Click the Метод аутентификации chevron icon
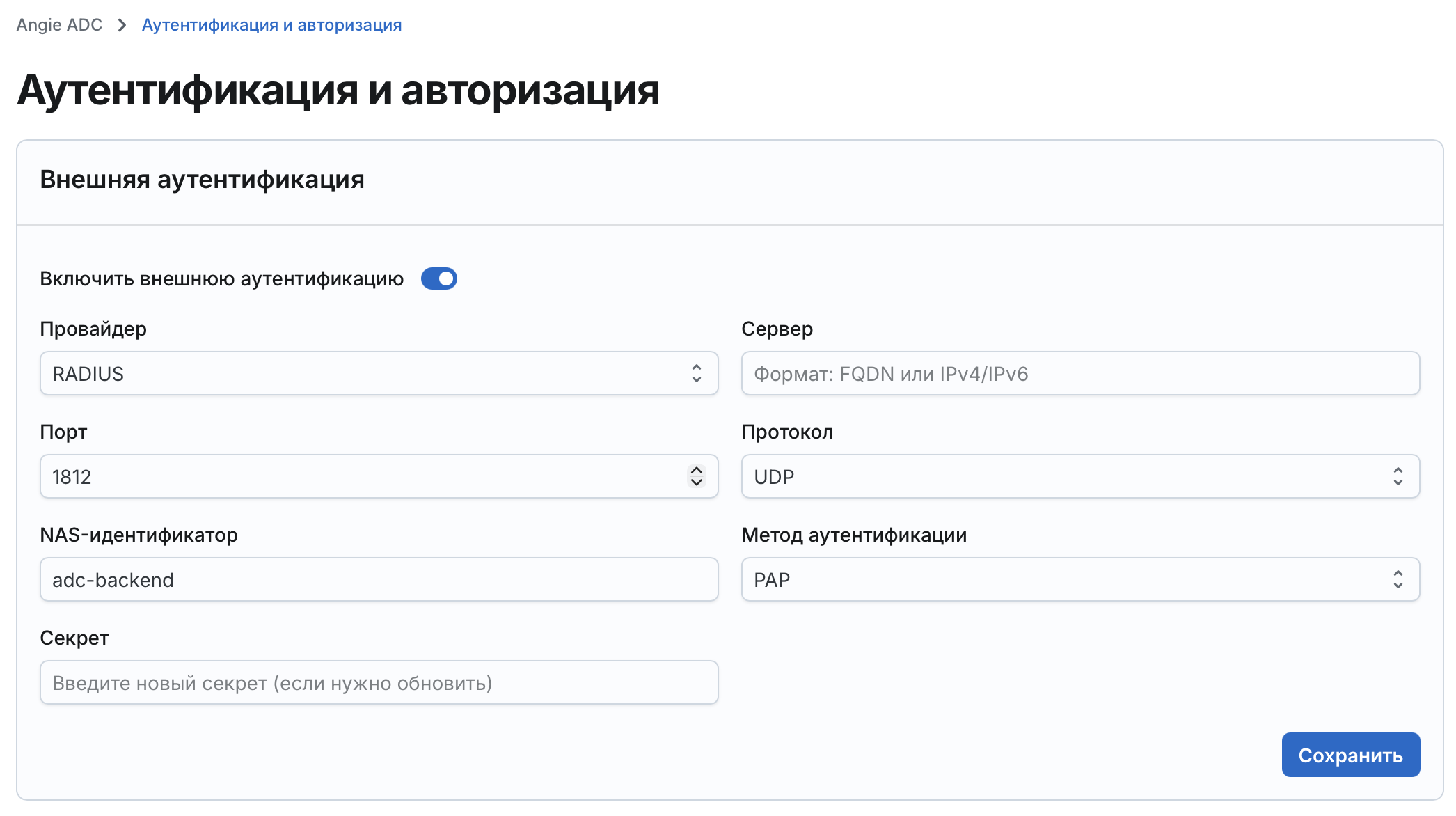1456x816 pixels. click(x=1399, y=579)
